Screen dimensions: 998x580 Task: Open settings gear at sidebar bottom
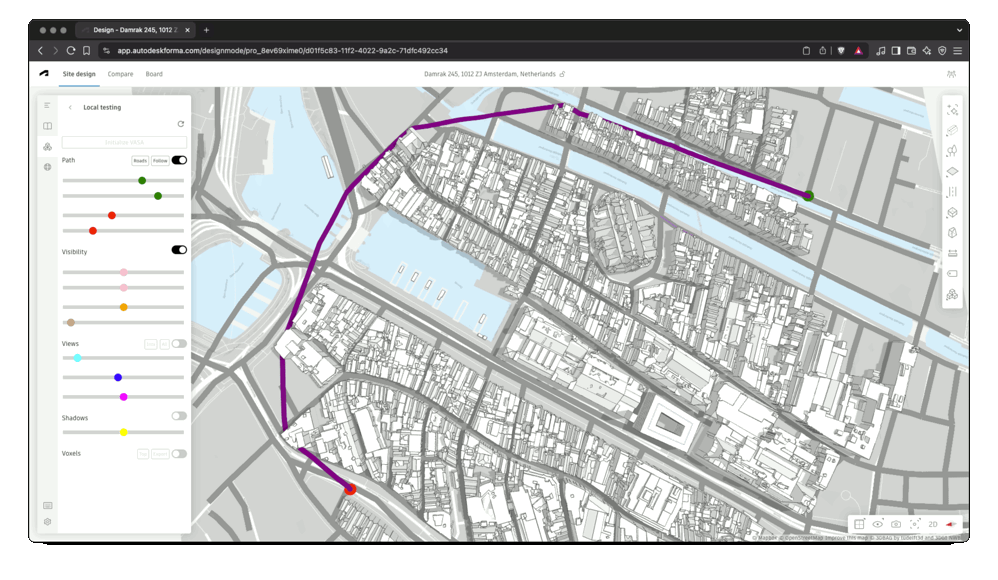click(x=47, y=521)
